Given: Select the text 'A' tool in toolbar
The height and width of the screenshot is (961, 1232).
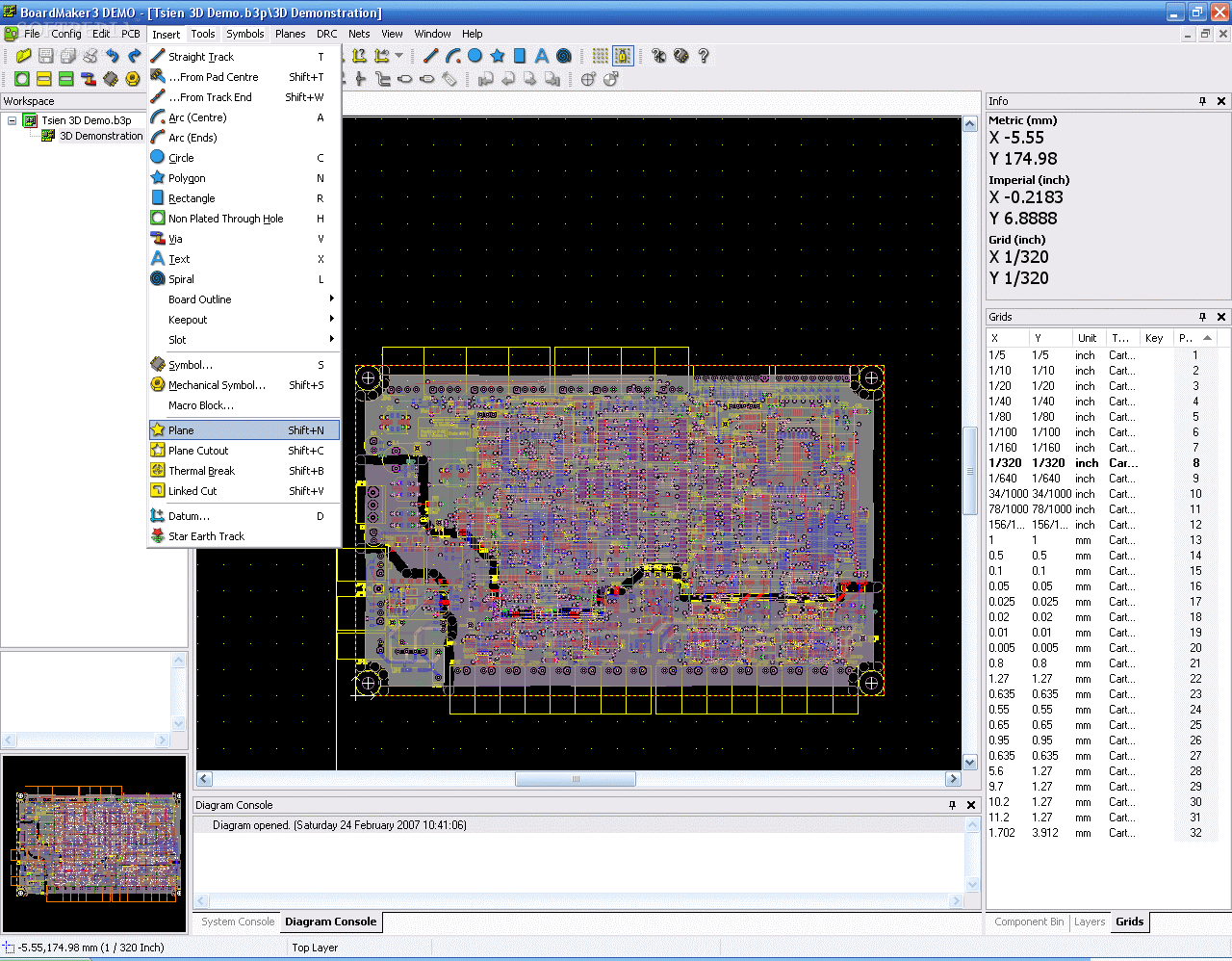Looking at the screenshot, I should [542, 56].
